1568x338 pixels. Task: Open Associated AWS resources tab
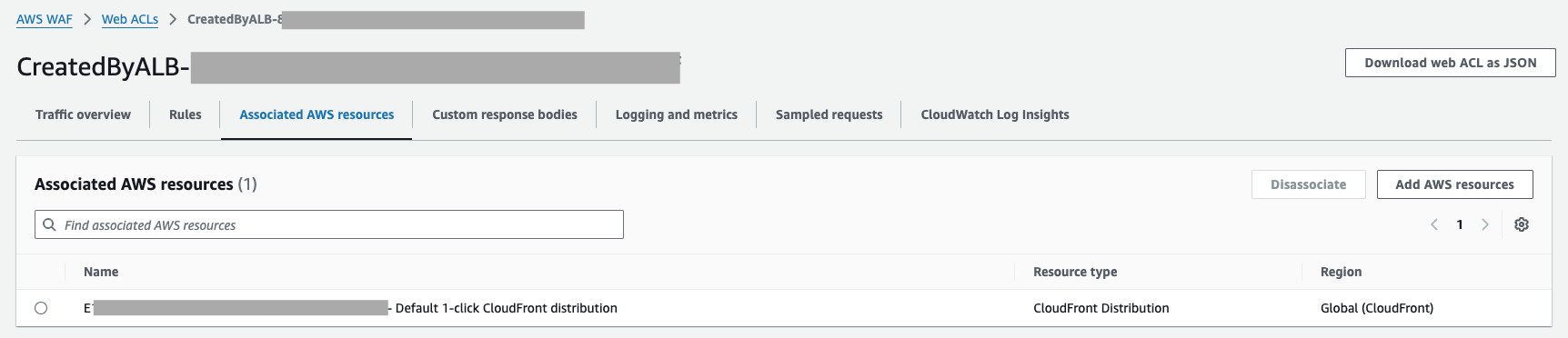317,114
